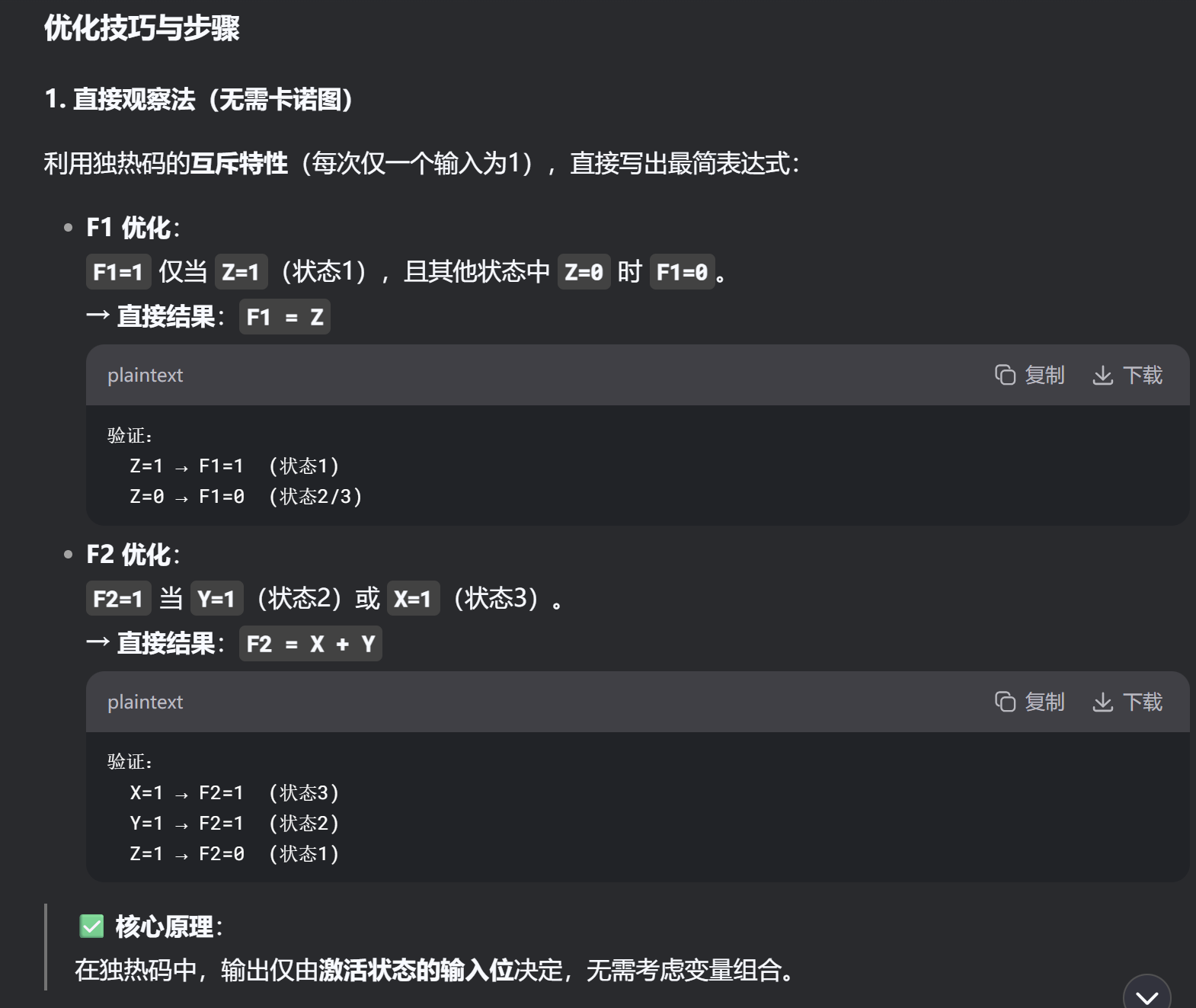Screen dimensions: 1196x1008
Task: Click the "F1=0" inline code chip
Action: [x=682, y=272]
